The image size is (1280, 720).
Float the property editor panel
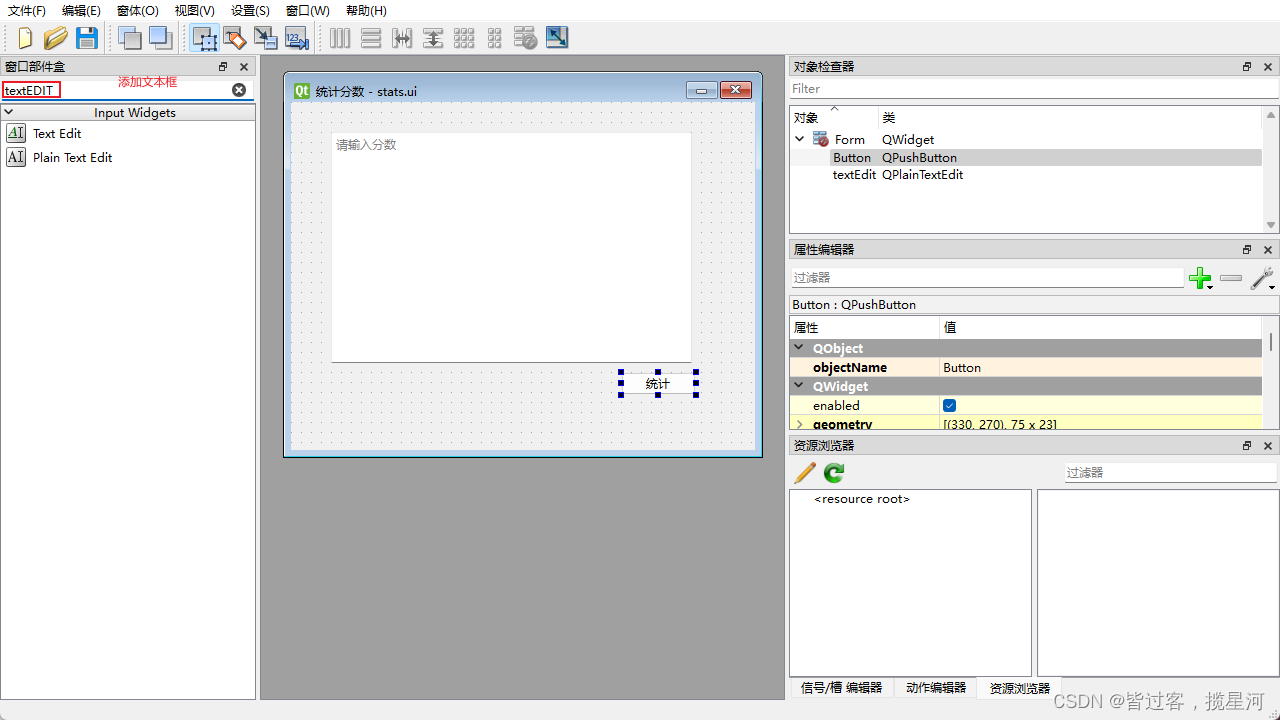pos(1247,250)
